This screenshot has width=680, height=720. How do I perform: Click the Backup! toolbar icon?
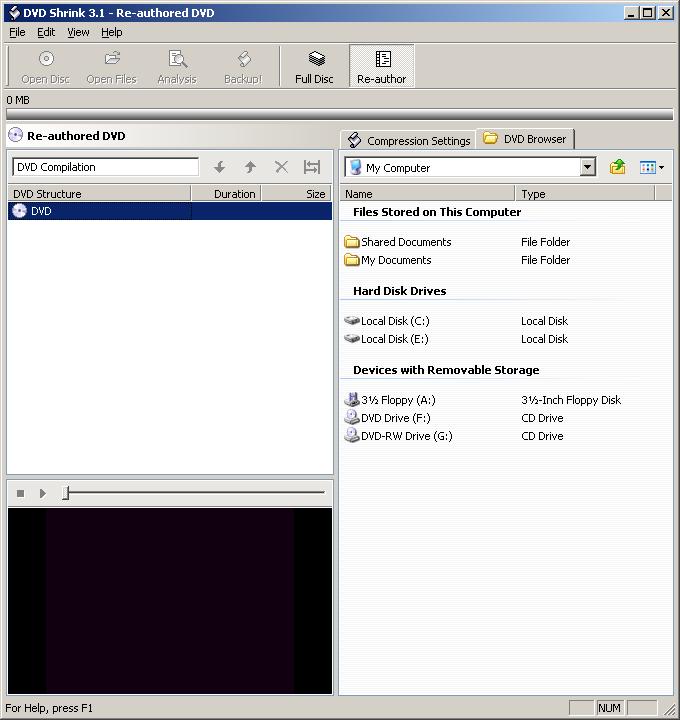[243, 67]
